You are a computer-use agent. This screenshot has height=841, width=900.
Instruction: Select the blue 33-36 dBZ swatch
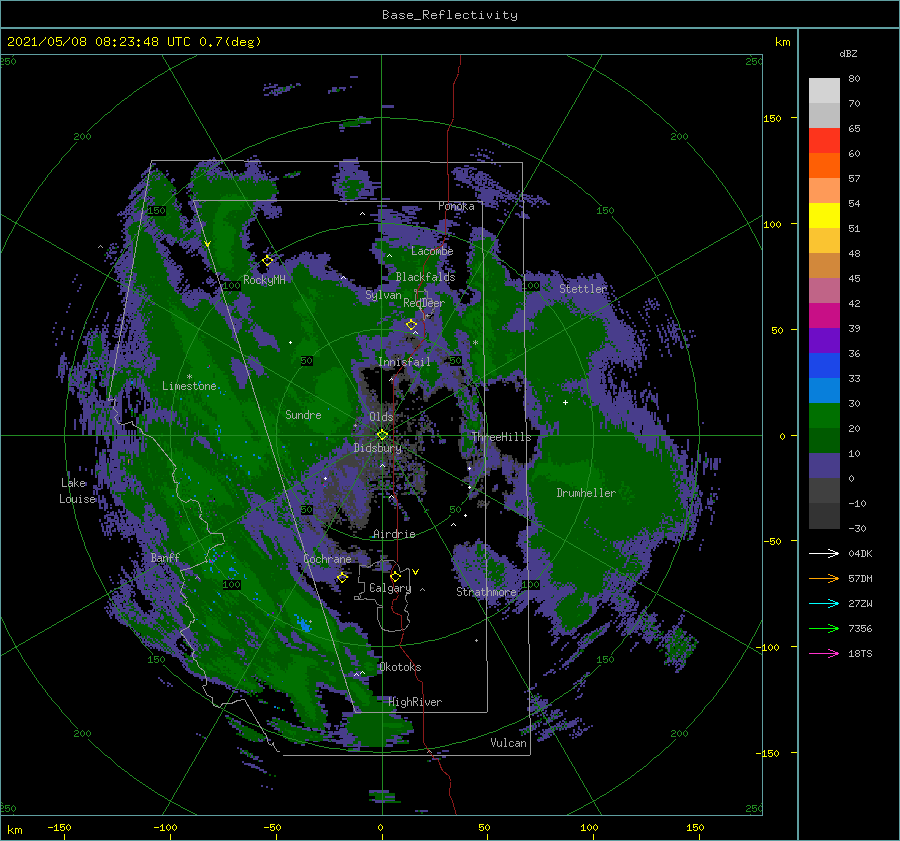pos(824,365)
